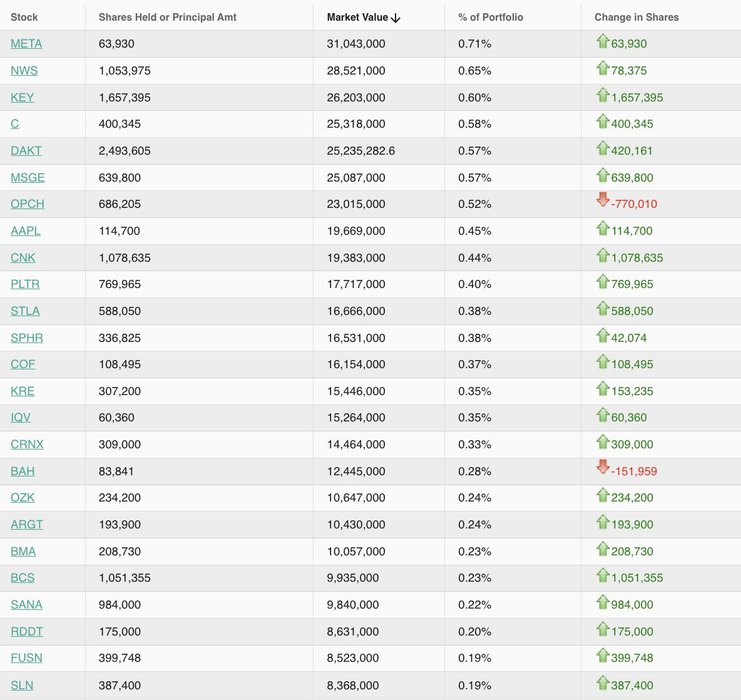Click the green up arrow for RDDT
Viewport: 741px width, 700px height.
[603, 629]
